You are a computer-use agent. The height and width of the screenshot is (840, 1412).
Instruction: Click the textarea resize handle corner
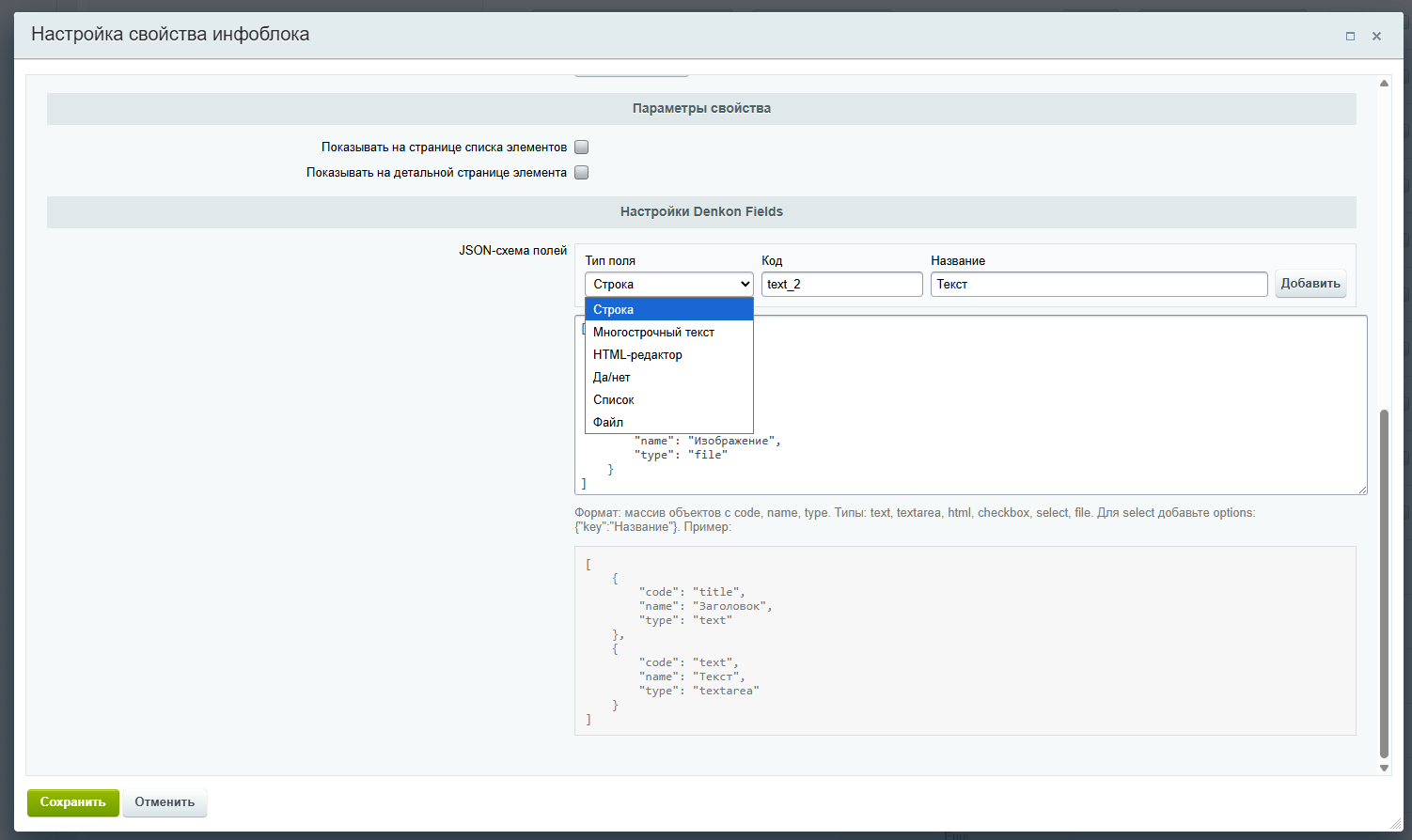1362,490
